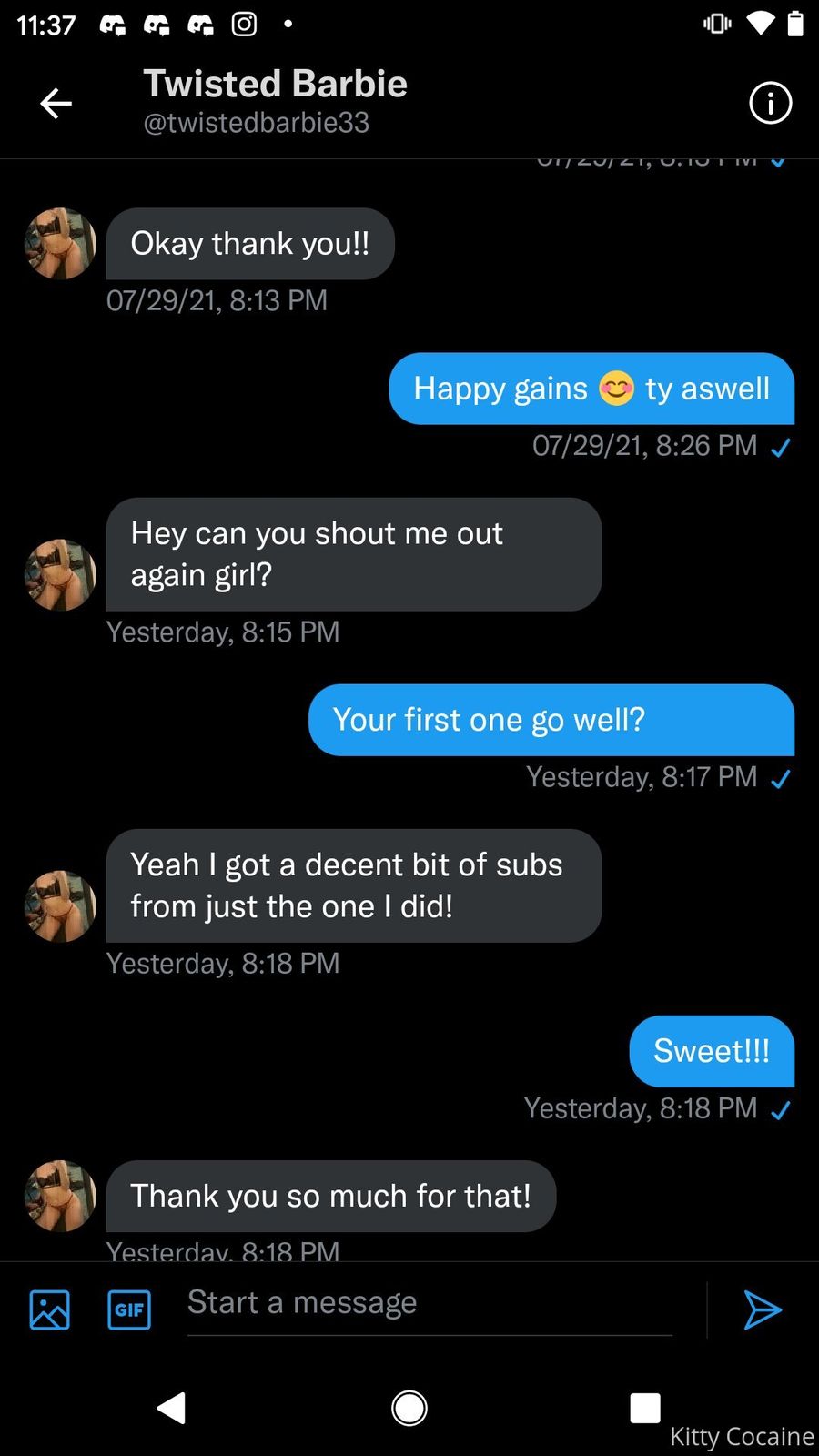This screenshot has width=819, height=1456.
Task: Tap Instagram notification icon in status bar
Action: tap(244, 24)
